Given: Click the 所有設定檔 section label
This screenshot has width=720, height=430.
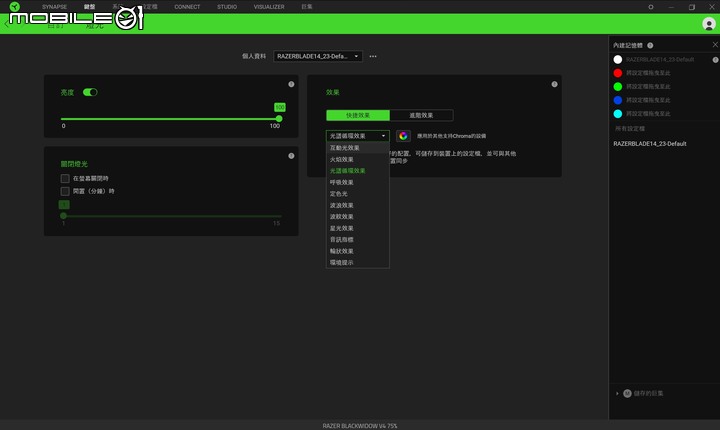Looking at the screenshot, I should (630, 129).
